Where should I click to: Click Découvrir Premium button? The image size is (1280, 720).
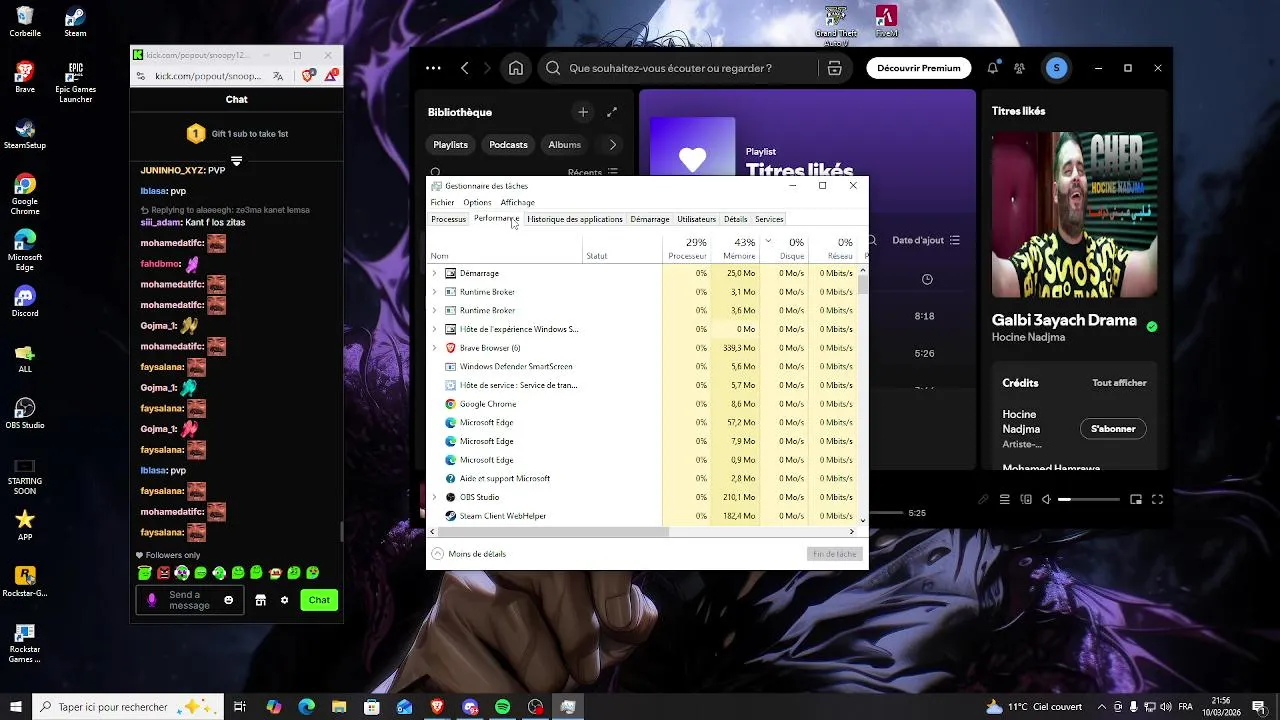918,68
